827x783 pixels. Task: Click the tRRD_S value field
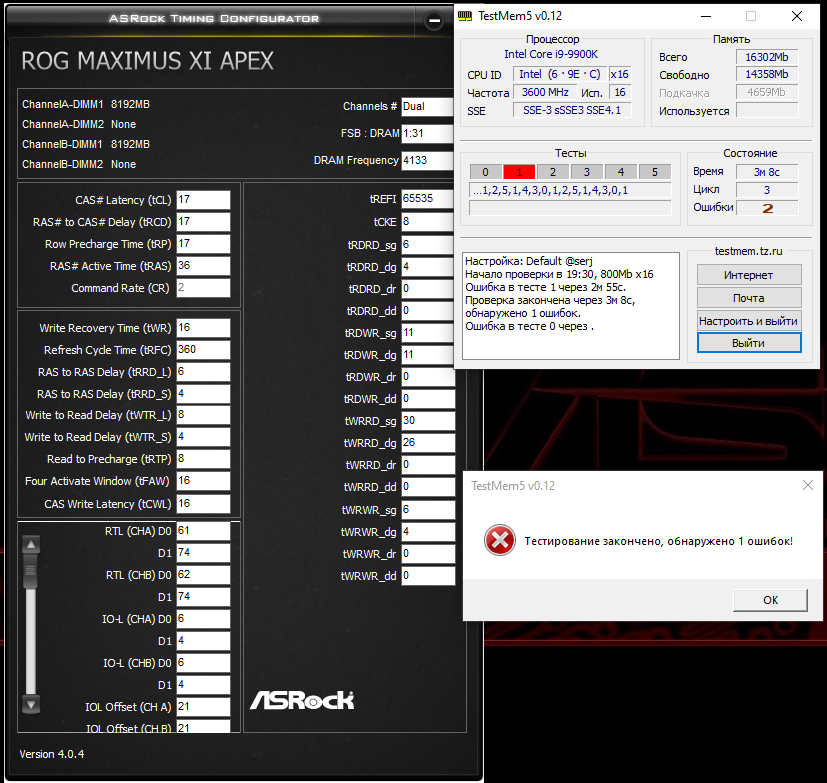(x=203, y=394)
